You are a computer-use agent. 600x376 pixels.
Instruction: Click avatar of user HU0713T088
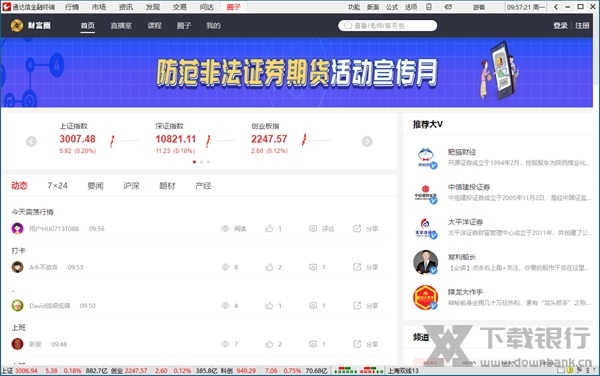17,229
